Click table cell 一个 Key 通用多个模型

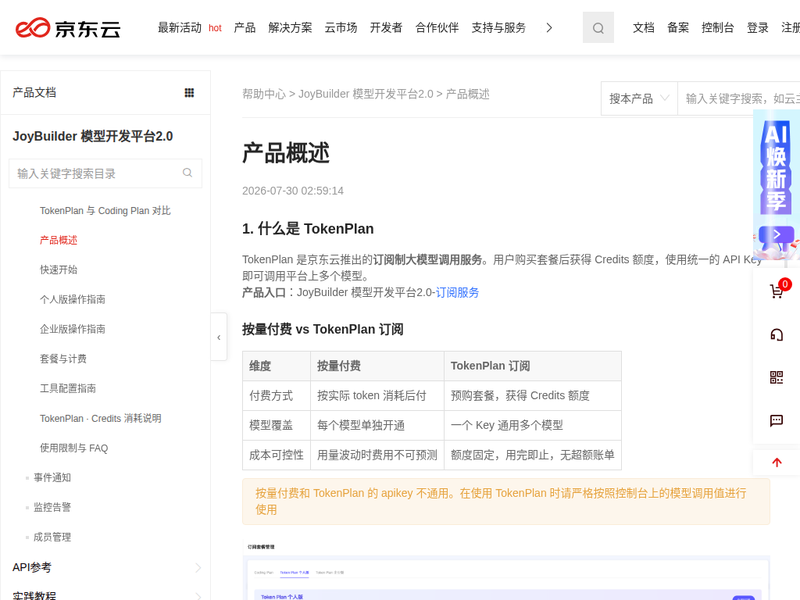click(x=533, y=425)
